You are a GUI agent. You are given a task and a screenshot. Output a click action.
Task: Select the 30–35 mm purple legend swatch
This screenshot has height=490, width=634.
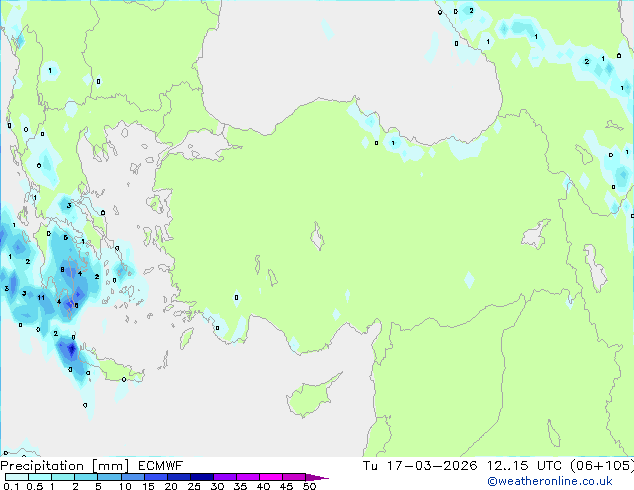[225, 477]
